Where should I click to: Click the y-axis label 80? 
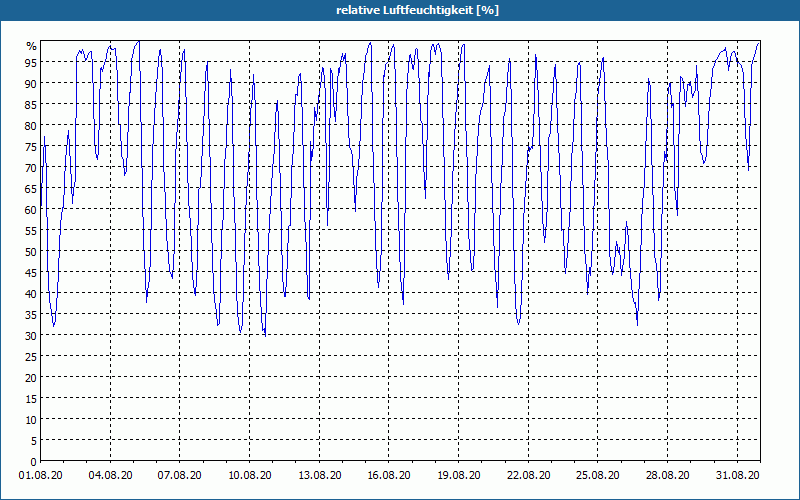31,126
